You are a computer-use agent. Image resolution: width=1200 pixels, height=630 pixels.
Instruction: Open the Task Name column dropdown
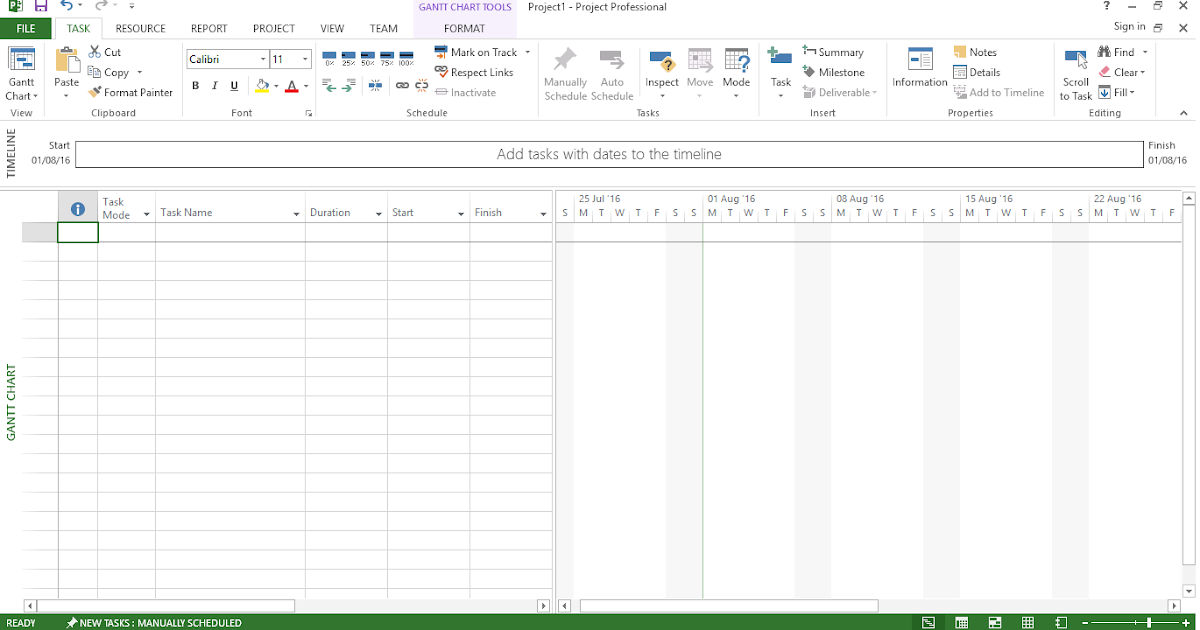[296, 212]
